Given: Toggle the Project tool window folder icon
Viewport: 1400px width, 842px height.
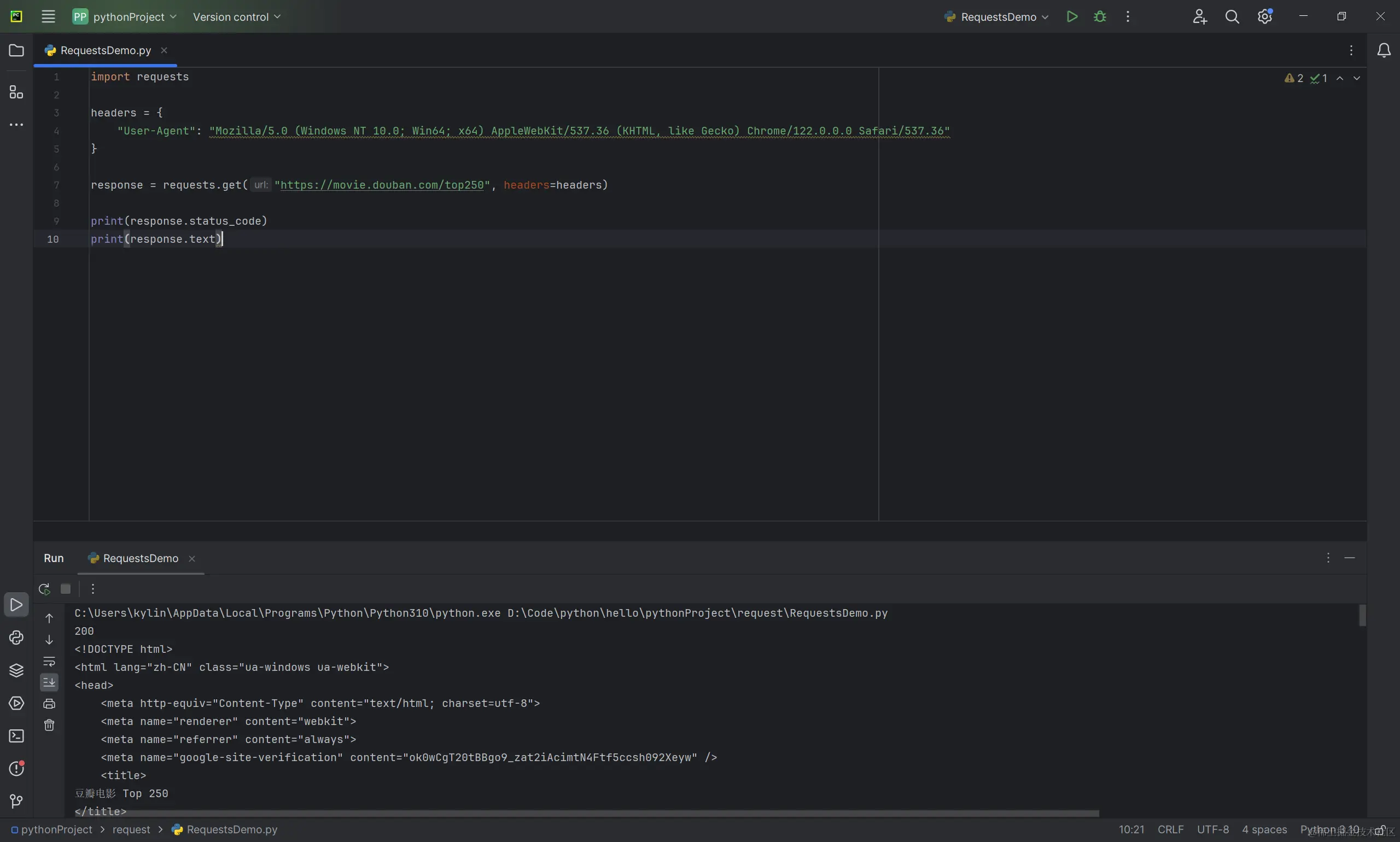Looking at the screenshot, I should pos(16,50).
